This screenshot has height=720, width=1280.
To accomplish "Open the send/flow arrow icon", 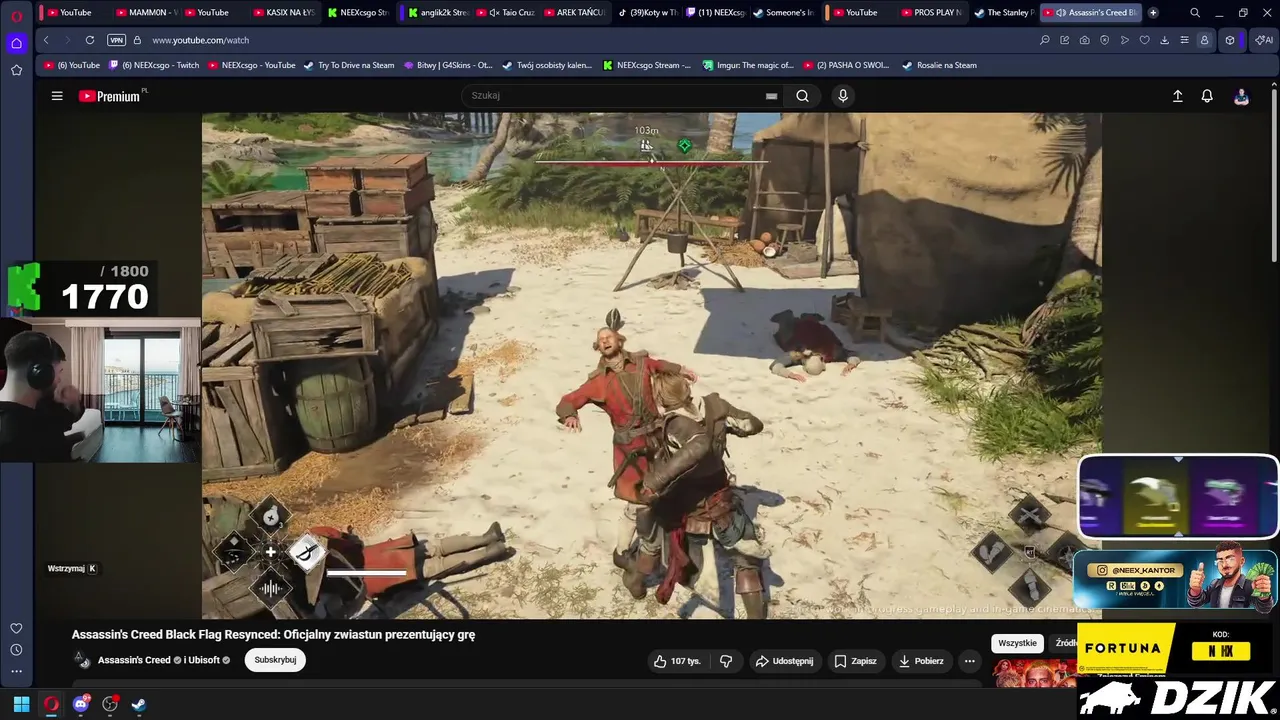I will [1125, 40].
